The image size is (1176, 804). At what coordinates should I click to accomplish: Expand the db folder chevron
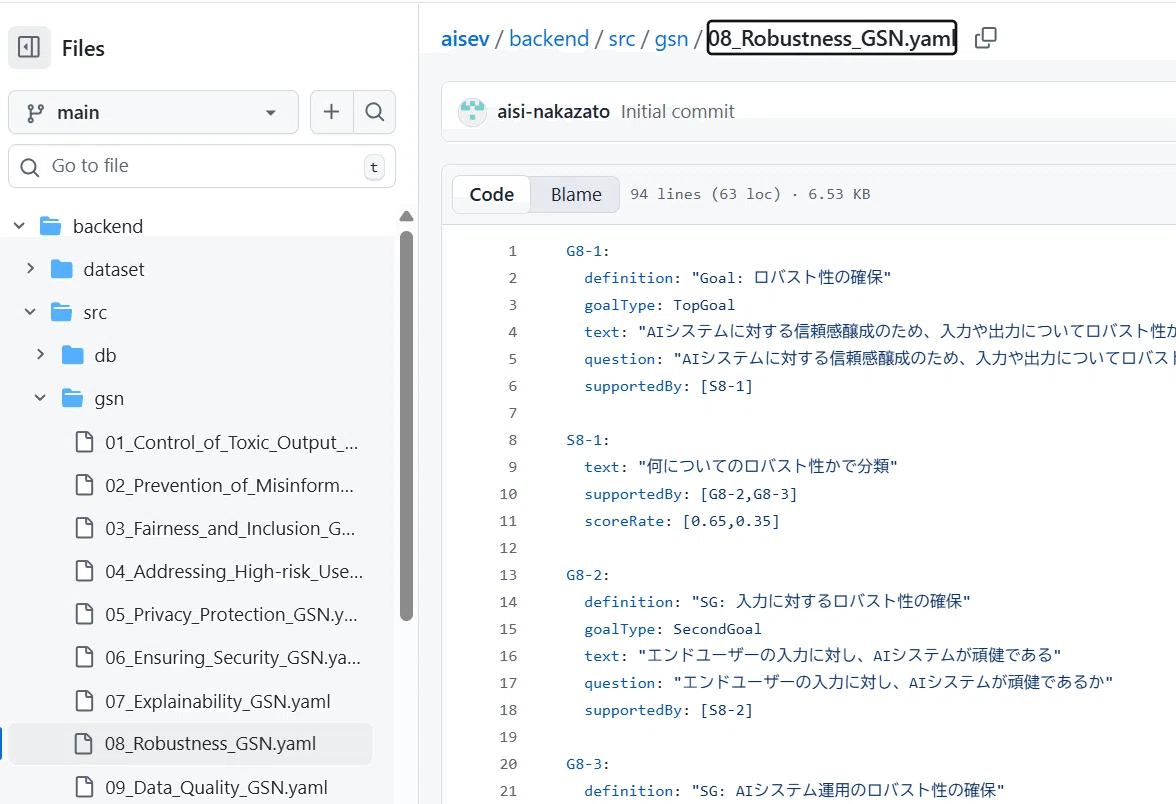coord(40,355)
